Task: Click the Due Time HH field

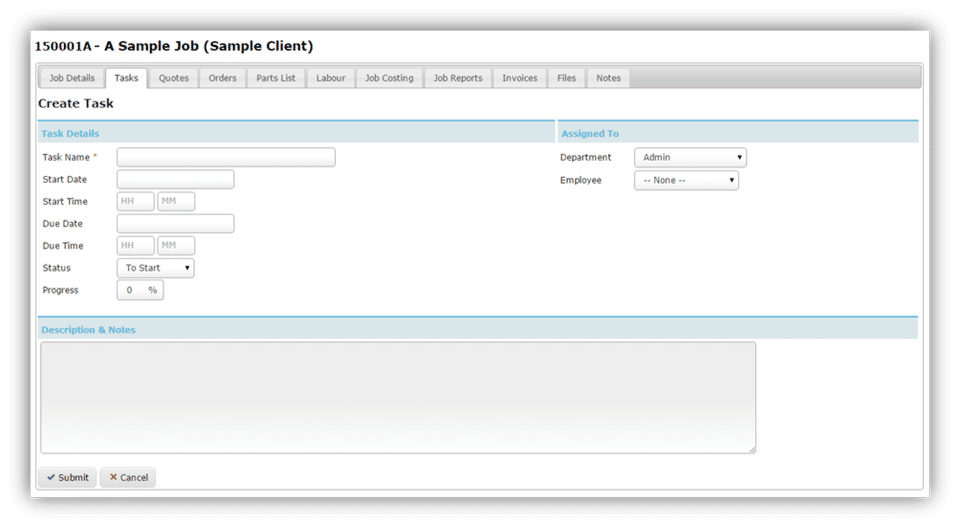Action: click(x=135, y=246)
